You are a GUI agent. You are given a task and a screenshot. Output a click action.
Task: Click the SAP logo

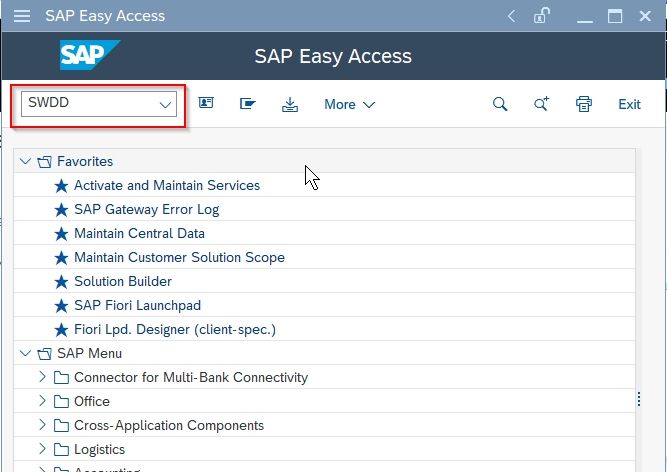[x=90, y=55]
